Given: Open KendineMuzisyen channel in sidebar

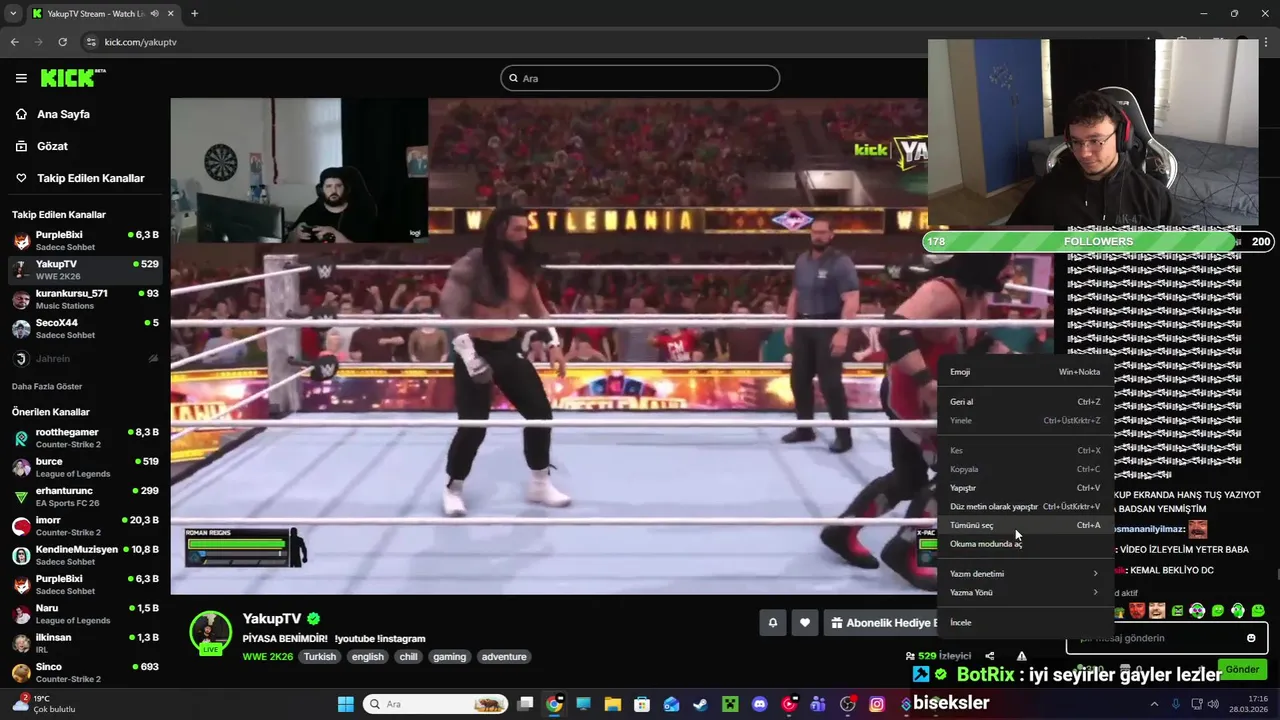Looking at the screenshot, I should [x=85, y=555].
